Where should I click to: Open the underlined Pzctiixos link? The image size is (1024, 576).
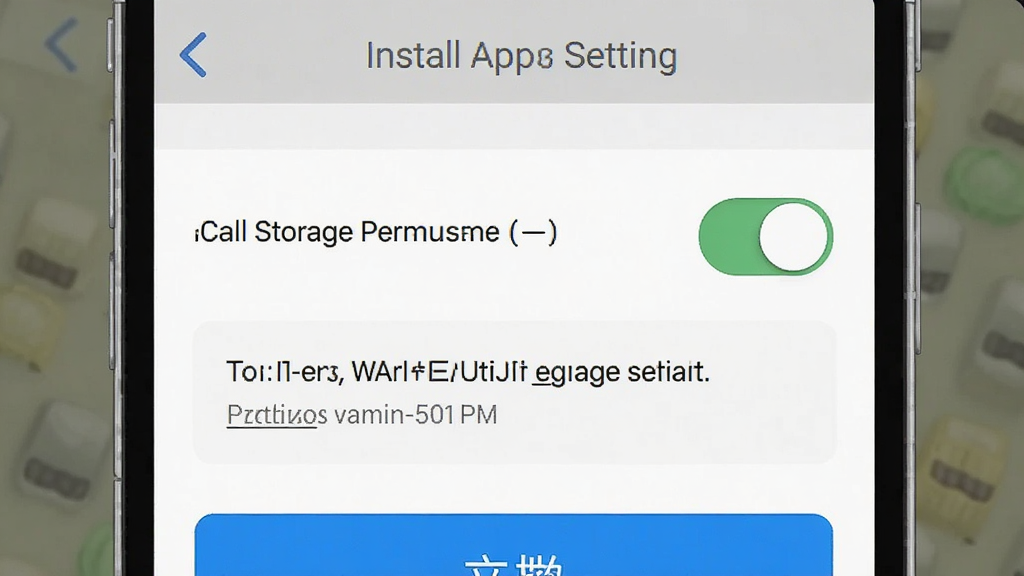click(276, 415)
